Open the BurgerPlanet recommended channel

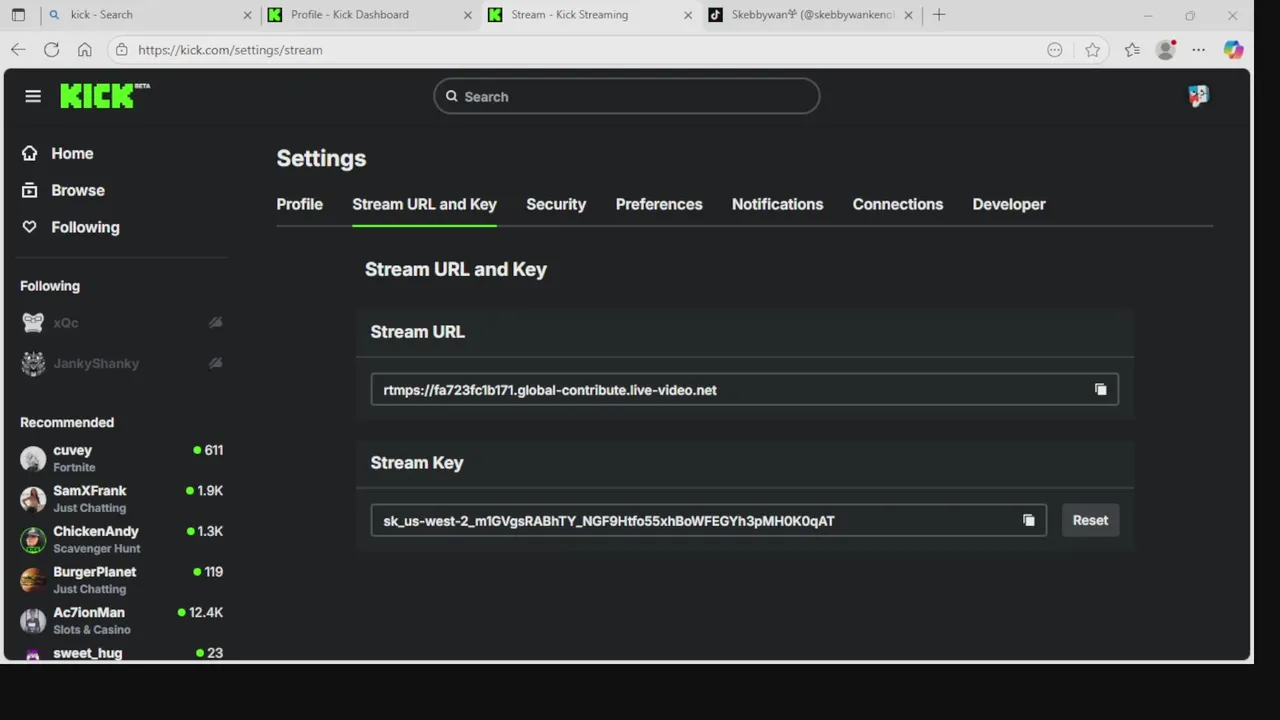tap(122, 580)
